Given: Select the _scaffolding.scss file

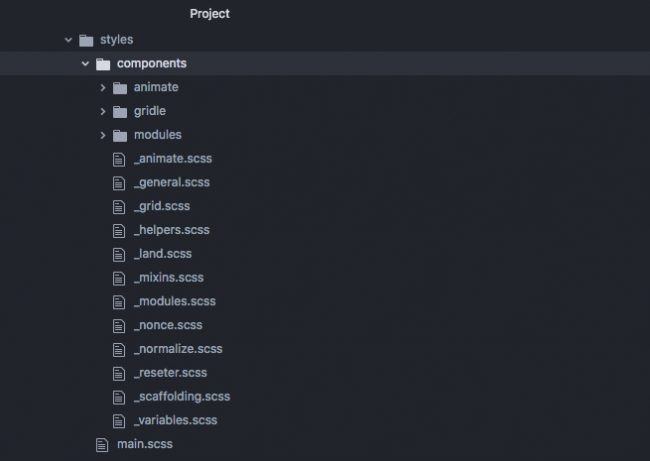Looking at the screenshot, I should pos(181,396).
